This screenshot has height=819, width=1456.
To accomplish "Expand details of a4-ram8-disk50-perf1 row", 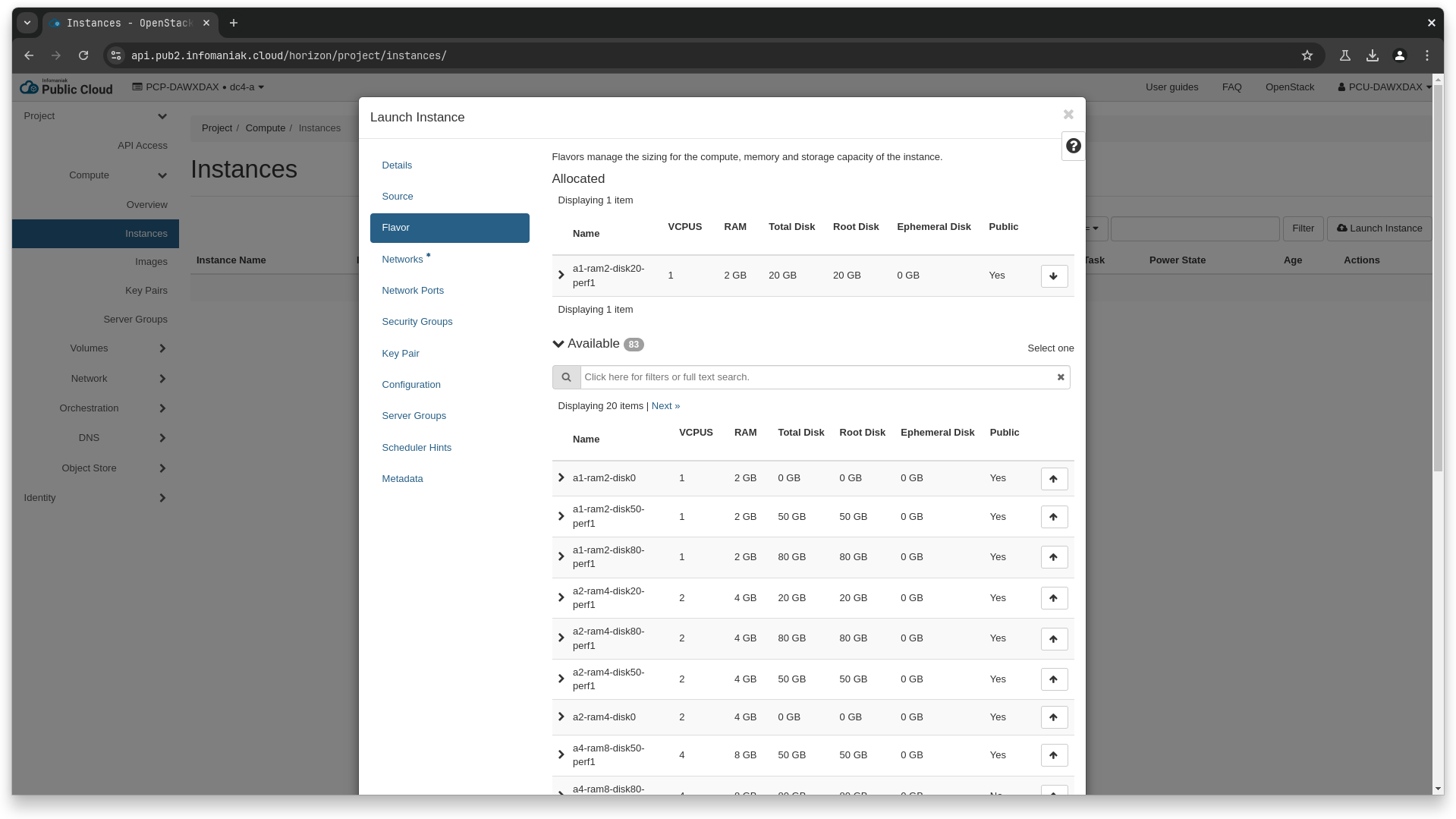I will 561,755.
